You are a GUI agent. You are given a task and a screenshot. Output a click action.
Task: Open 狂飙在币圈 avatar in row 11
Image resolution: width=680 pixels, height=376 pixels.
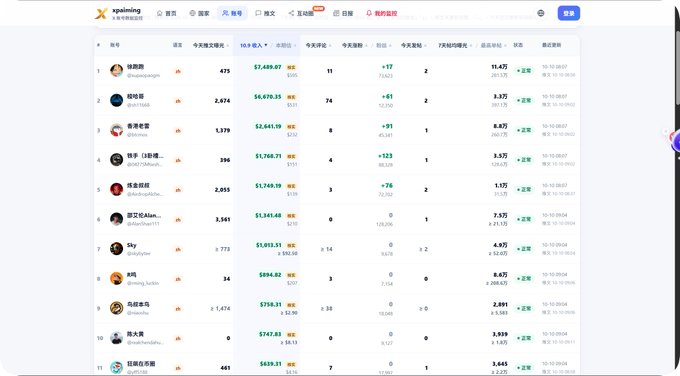(116, 367)
